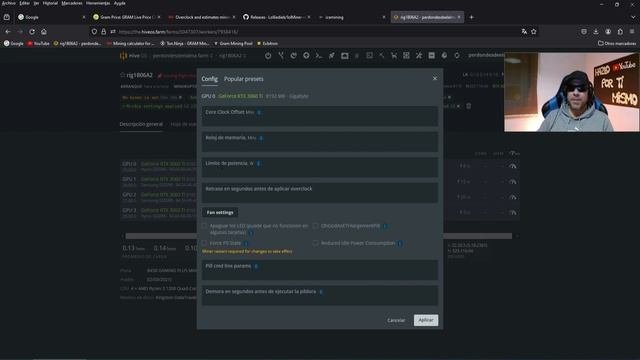Open the Firefox account icon

pyautogui.click(x=608, y=31)
